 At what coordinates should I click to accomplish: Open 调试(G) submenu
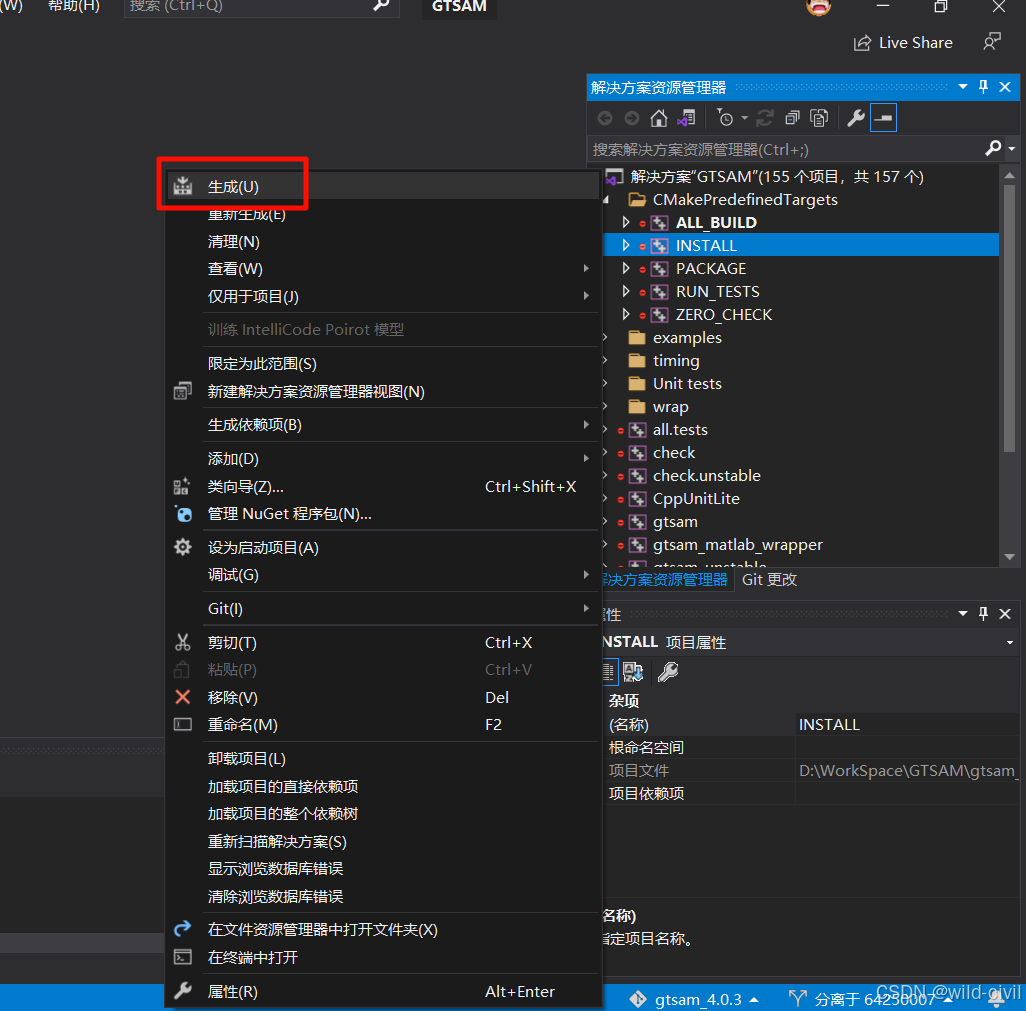pyautogui.click(x=382, y=575)
